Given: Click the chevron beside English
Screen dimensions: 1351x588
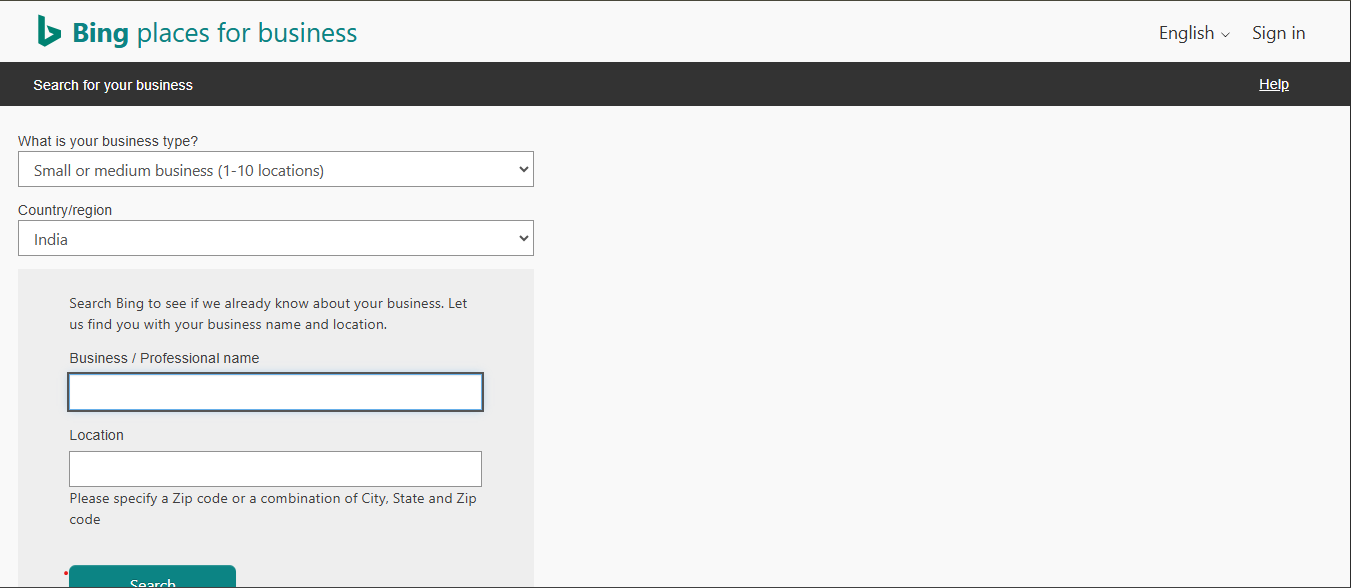Looking at the screenshot, I should click(x=1225, y=35).
